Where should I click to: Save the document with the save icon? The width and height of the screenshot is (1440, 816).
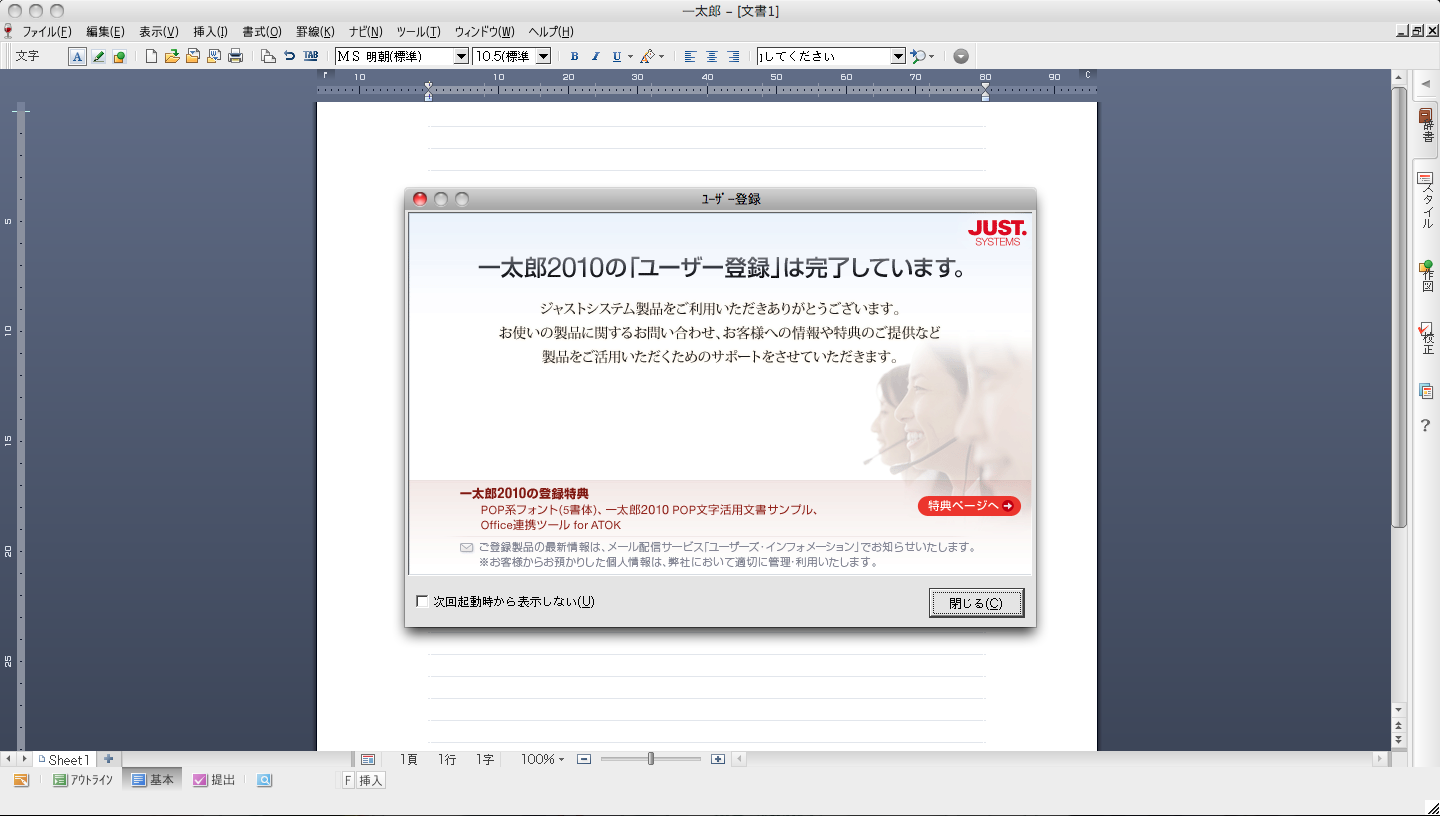click(193, 56)
